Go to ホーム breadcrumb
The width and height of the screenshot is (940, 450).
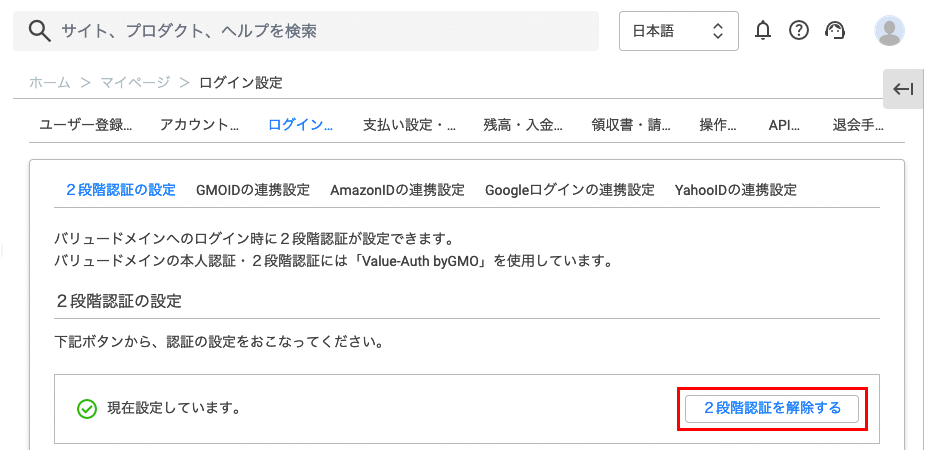pos(50,83)
